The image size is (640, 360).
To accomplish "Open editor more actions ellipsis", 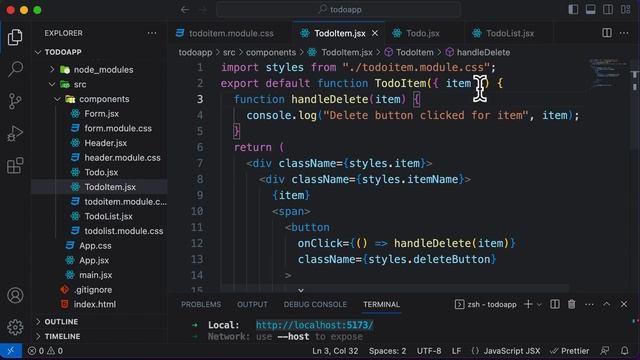I will 624,33.
